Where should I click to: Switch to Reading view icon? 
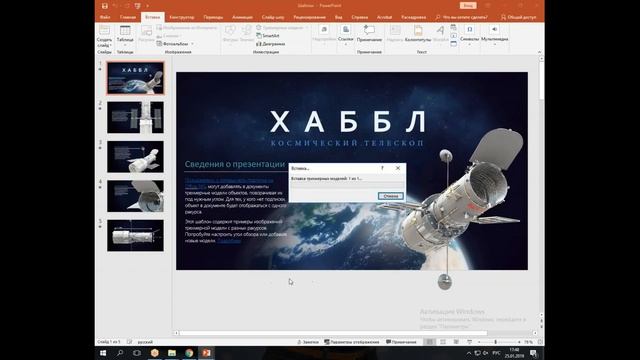tap(456, 342)
